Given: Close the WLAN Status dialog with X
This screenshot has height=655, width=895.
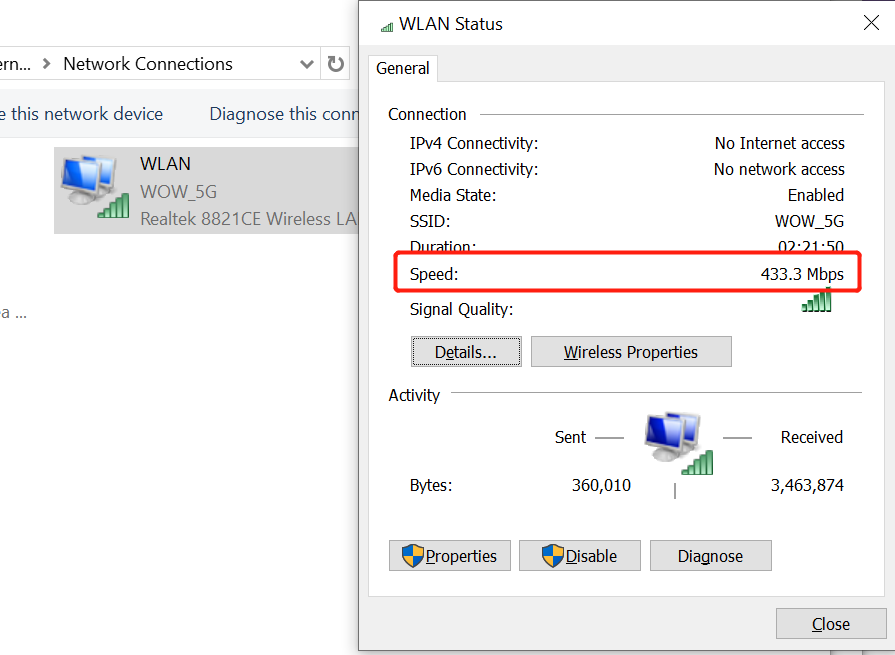Looking at the screenshot, I should (871, 23).
